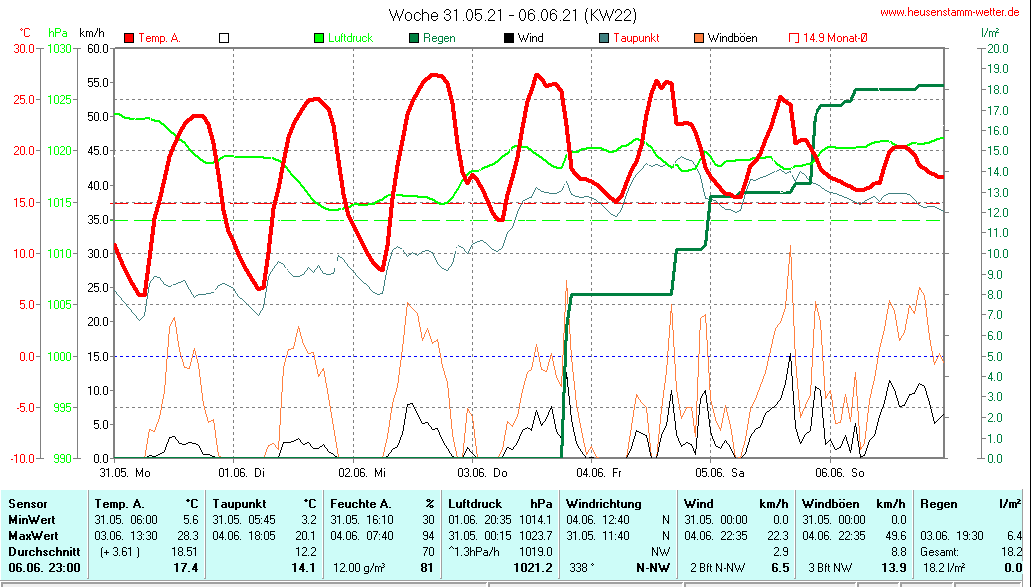The width and height of the screenshot is (1034, 587).
Task: Click the red Temp. A. legend swatch
Action: [129, 38]
